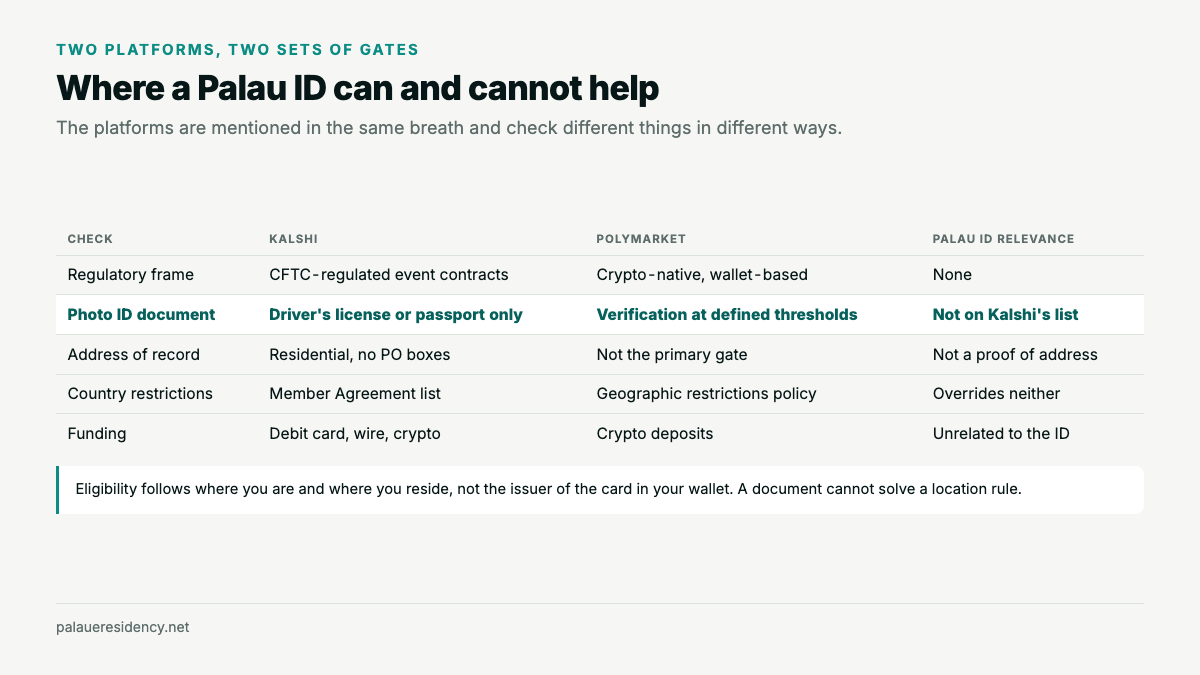
Task: Click the 'Crypto deposits' cell
Action: coord(654,433)
